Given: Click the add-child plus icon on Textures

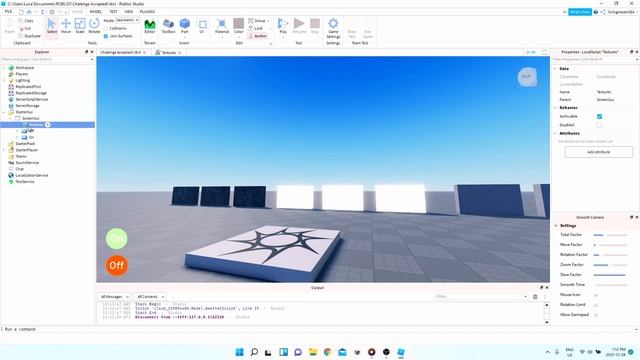Looking at the screenshot, I should pos(48,124).
